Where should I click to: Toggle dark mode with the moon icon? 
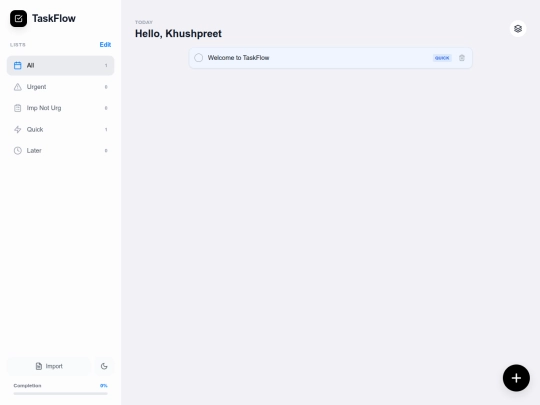(x=104, y=366)
